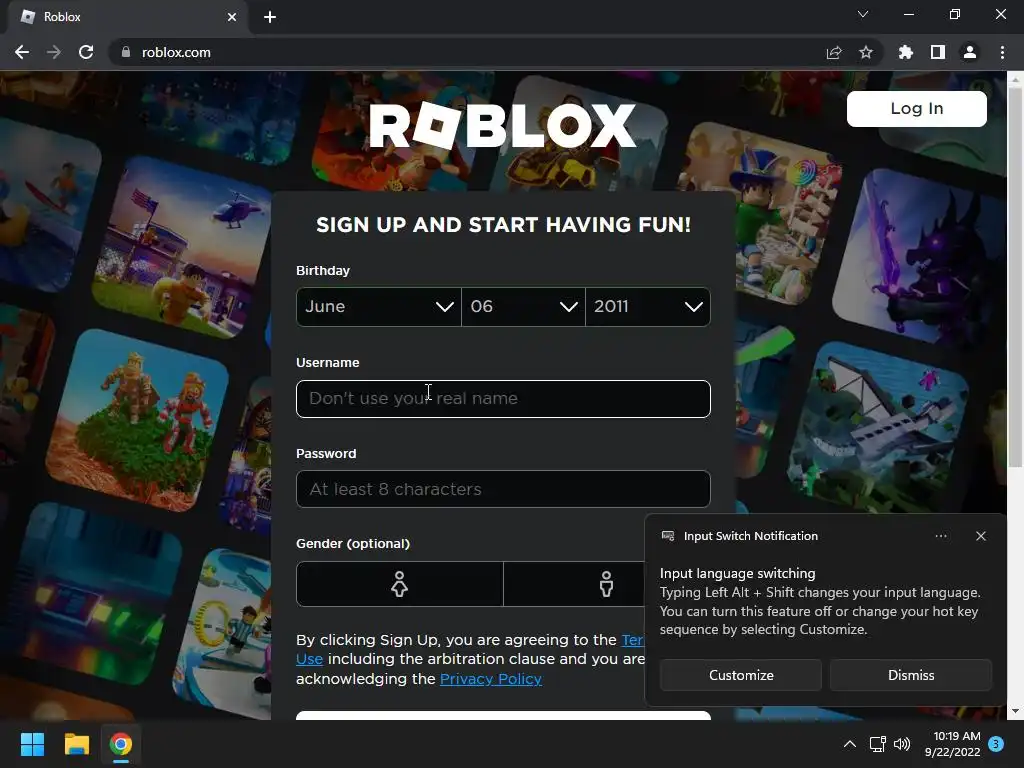Click the sign up heading text
Screen dimensions: 1024x768
pyautogui.click(x=503, y=225)
